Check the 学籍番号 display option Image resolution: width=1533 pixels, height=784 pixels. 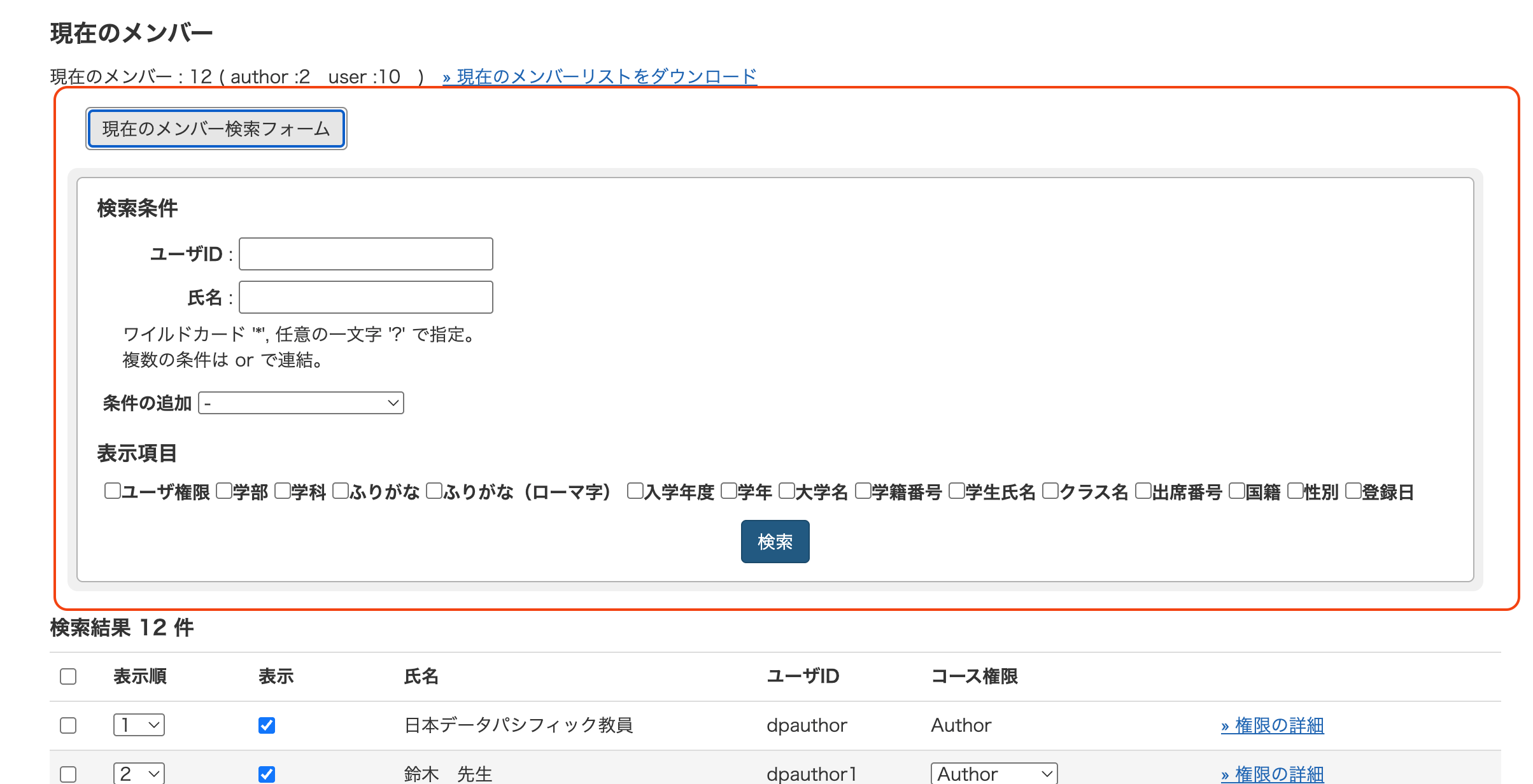(863, 491)
